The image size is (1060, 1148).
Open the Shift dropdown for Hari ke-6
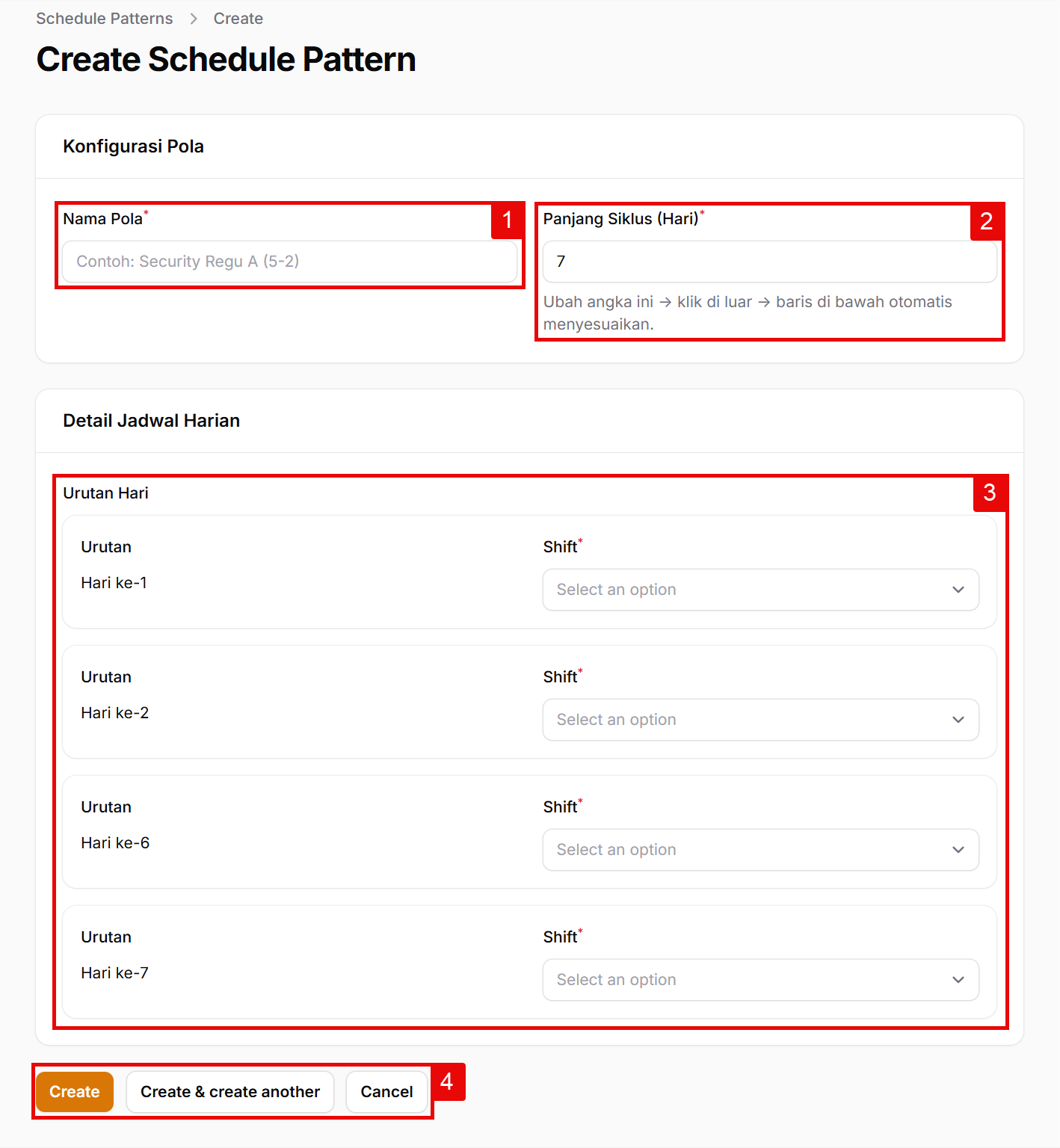[x=760, y=850]
